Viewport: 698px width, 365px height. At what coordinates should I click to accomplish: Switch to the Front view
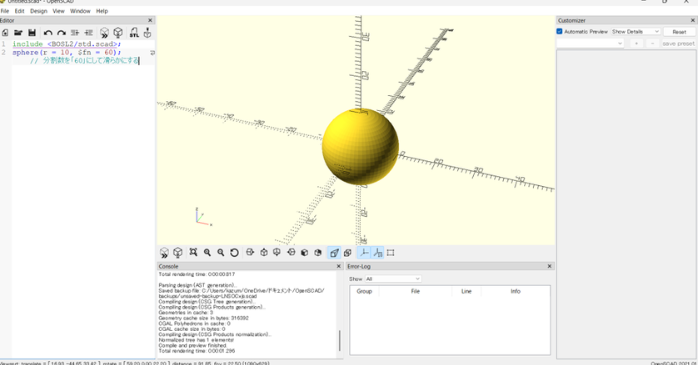coord(304,252)
